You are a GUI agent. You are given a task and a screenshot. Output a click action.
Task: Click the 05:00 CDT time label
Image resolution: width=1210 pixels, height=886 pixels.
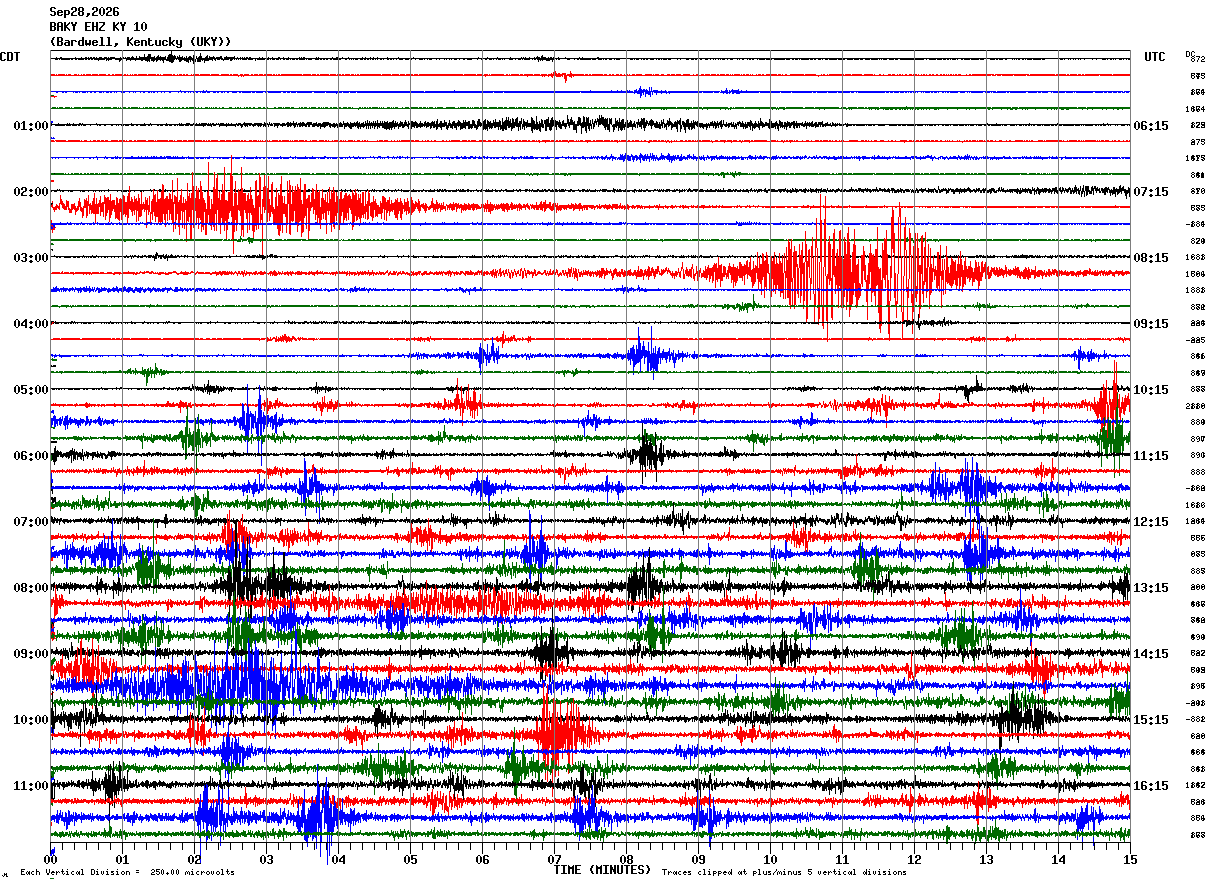click(31, 390)
